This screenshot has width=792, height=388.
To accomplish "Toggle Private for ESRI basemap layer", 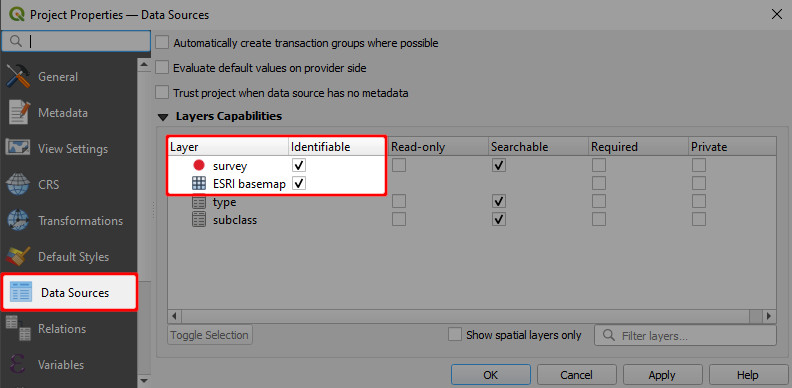I will [699, 183].
